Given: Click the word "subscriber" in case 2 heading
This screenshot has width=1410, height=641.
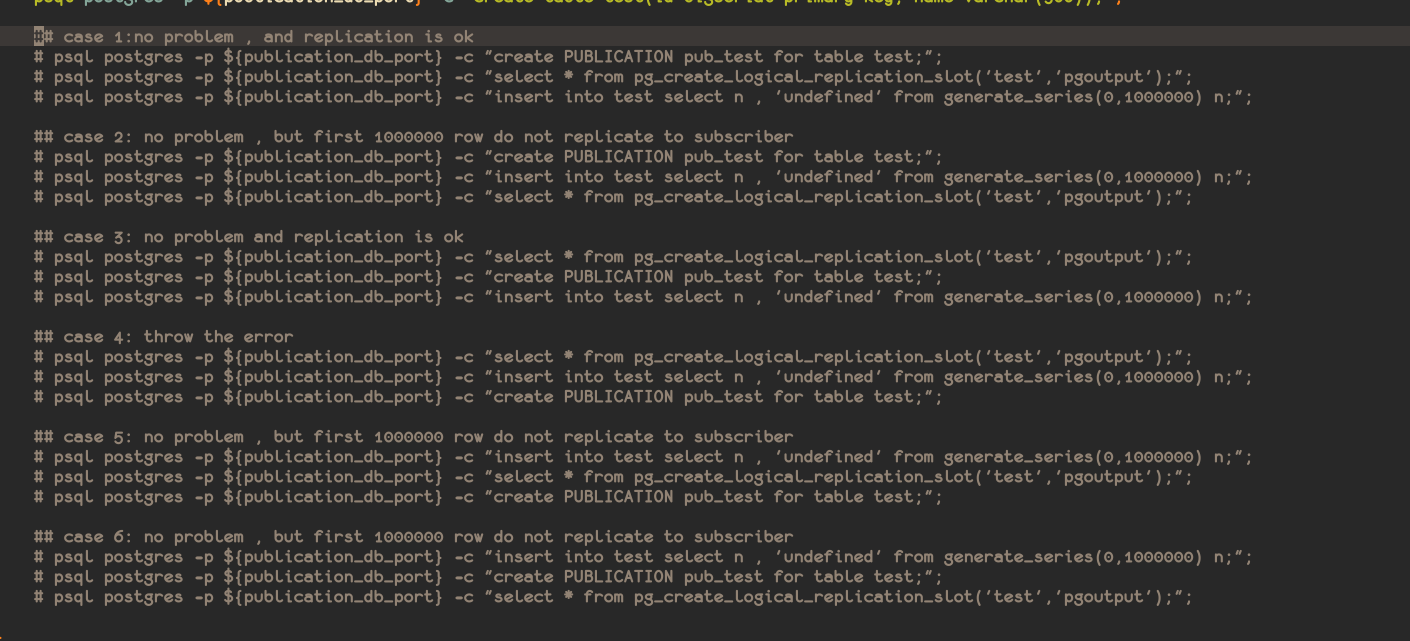Looking at the screenshot, I should point(743,137).
